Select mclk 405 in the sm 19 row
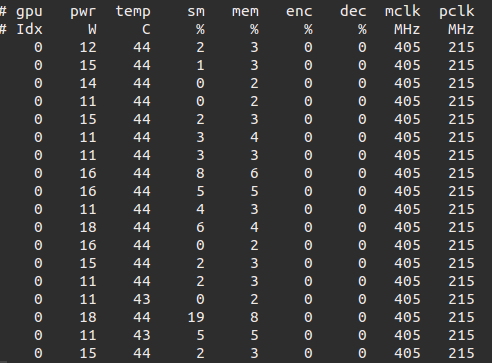Screen dimensions: 492x363 coord(407,317)
